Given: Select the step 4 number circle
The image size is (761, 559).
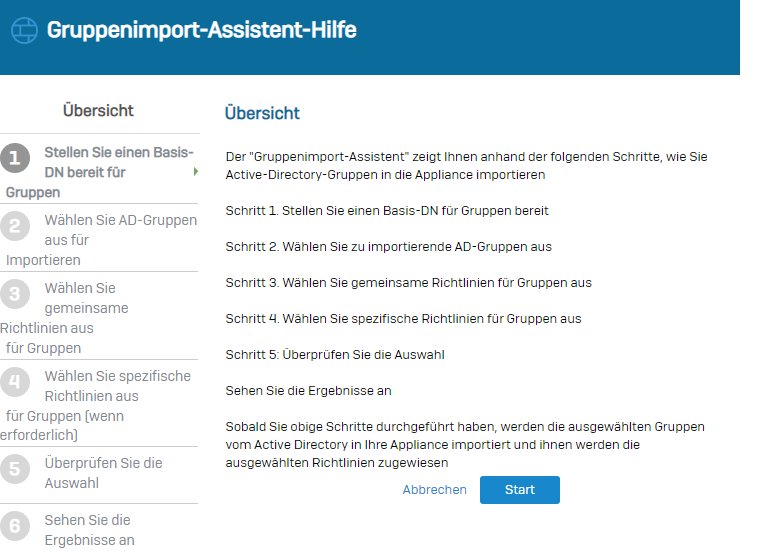Looking at the screenshot, I should pyautogui.click(x=15, y=382).
